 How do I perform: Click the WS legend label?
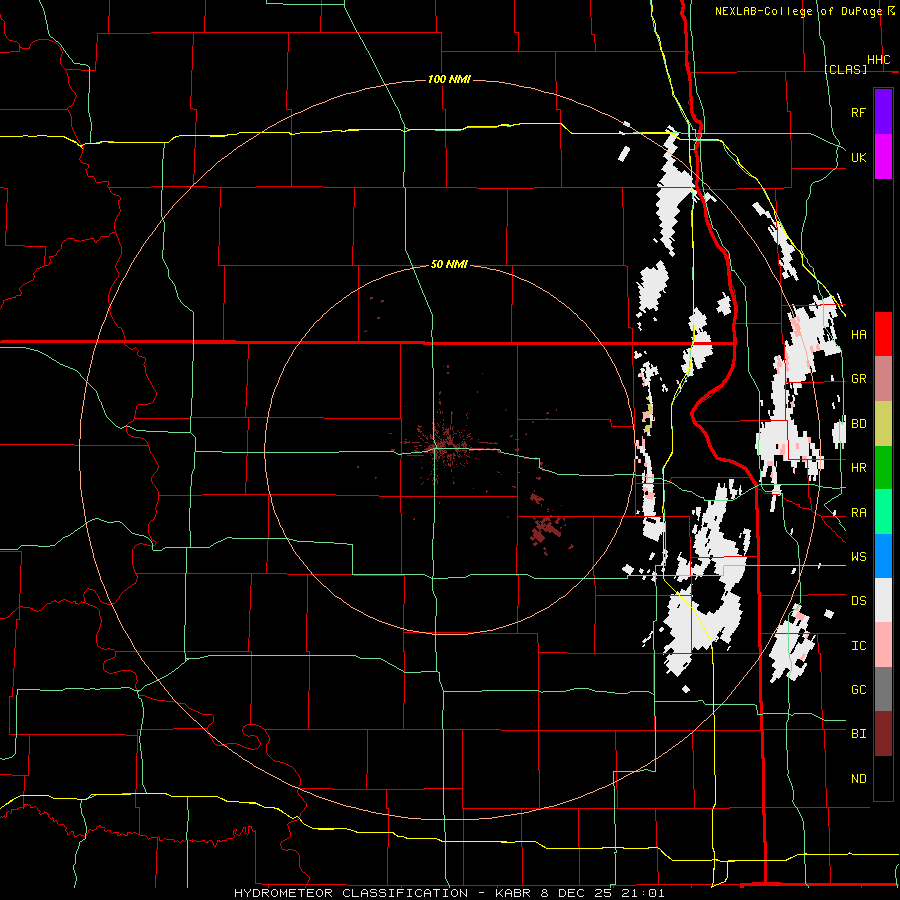point(858,557)
